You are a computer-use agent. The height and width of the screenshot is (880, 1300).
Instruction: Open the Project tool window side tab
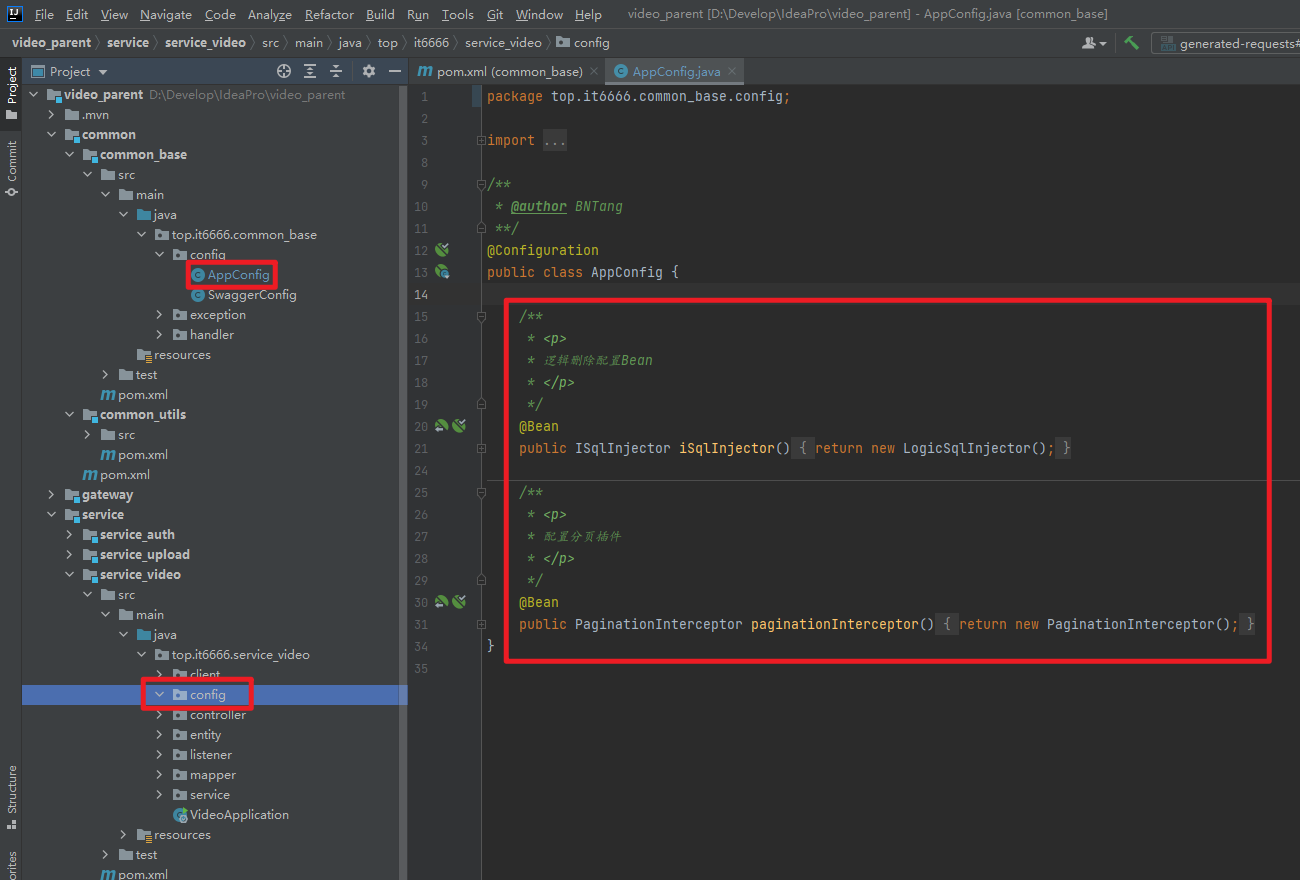[11, 93]
